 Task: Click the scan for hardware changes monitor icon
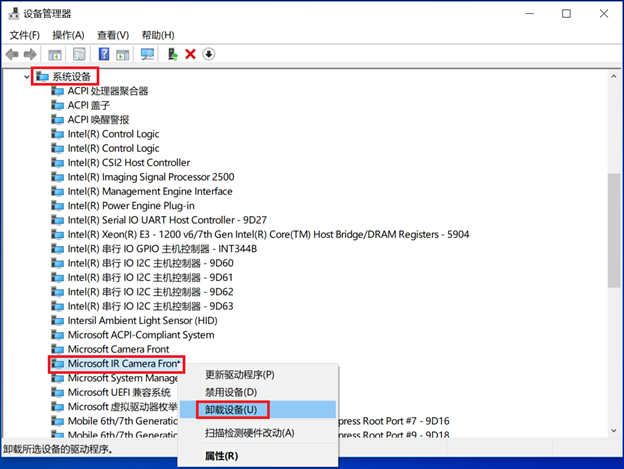(x=147, y=54)
